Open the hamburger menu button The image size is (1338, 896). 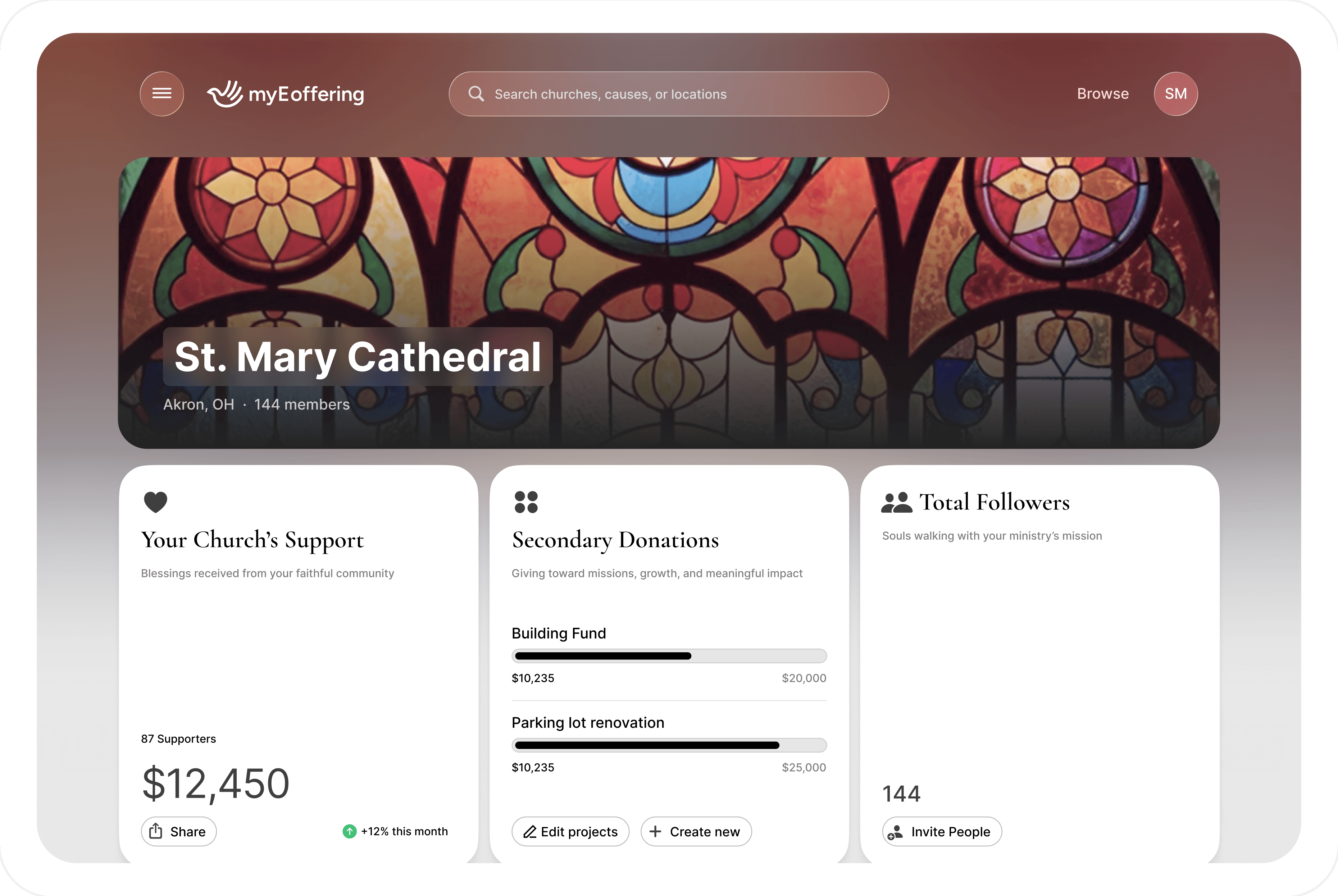tap(162, 94)
